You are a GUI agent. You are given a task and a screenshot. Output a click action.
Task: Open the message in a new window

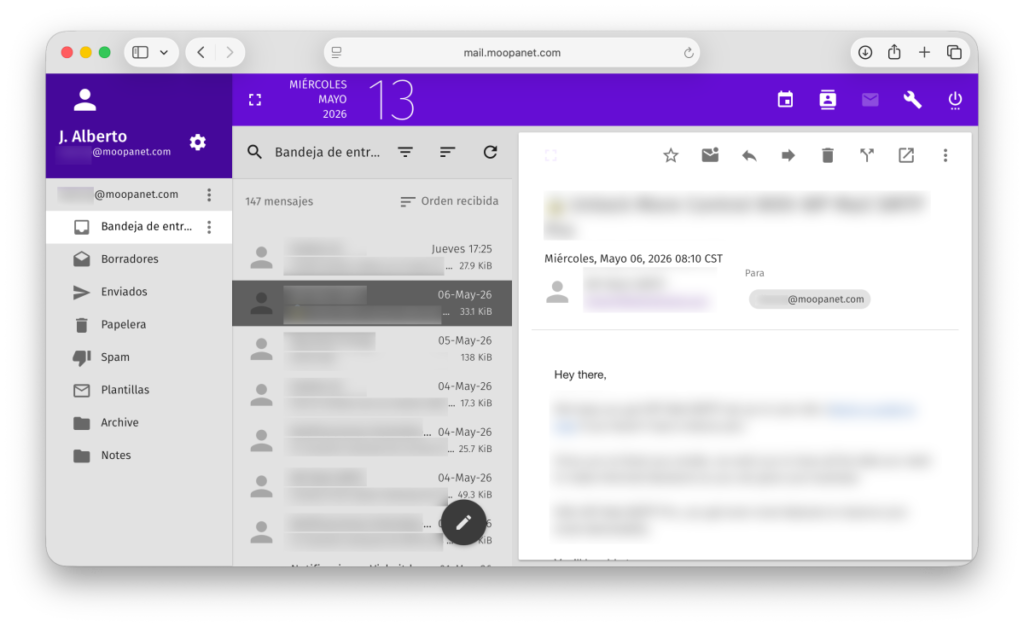tap(906, 155)
